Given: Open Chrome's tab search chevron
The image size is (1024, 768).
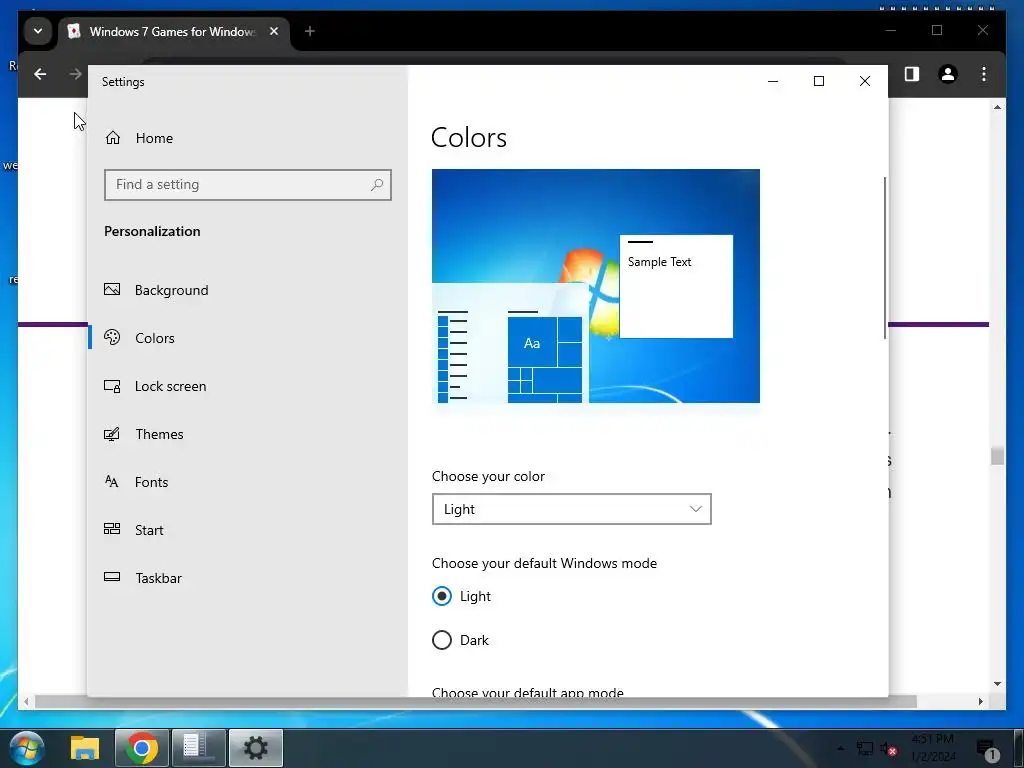Looking at the screenshot, I should [x=38, y=31].
